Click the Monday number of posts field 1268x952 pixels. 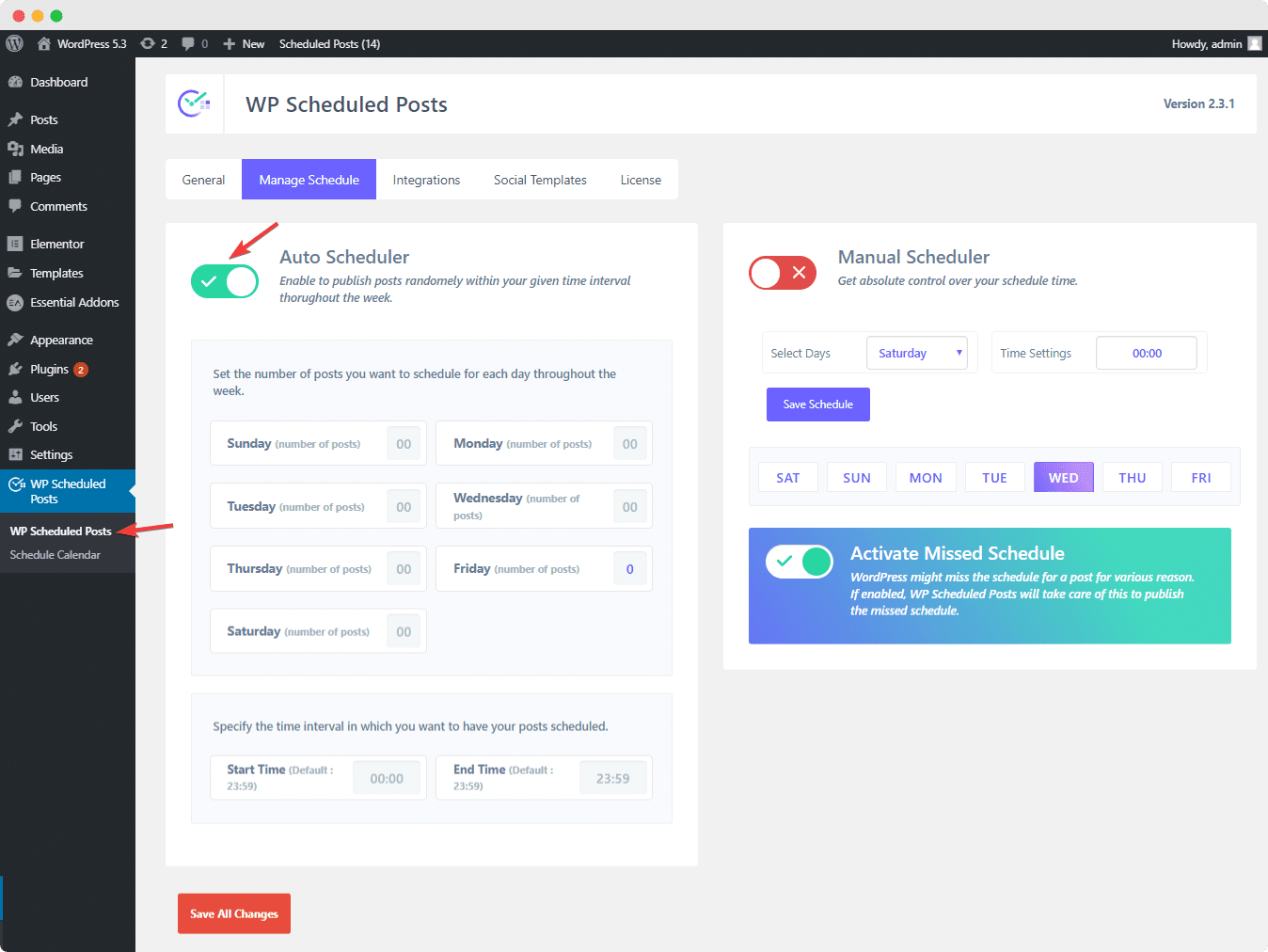(x=630, y=444)
